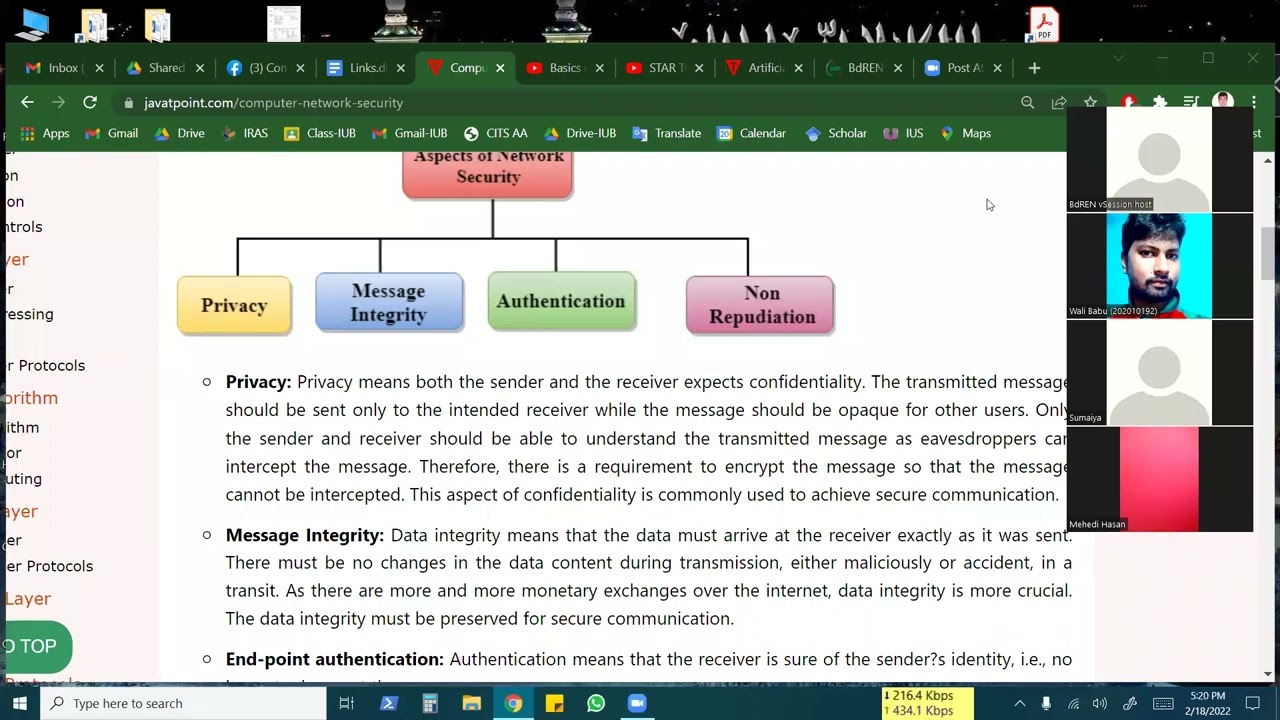The image size is (1280, 720).
Task: Open the media control playlist icon
Action: point(1191,102)
